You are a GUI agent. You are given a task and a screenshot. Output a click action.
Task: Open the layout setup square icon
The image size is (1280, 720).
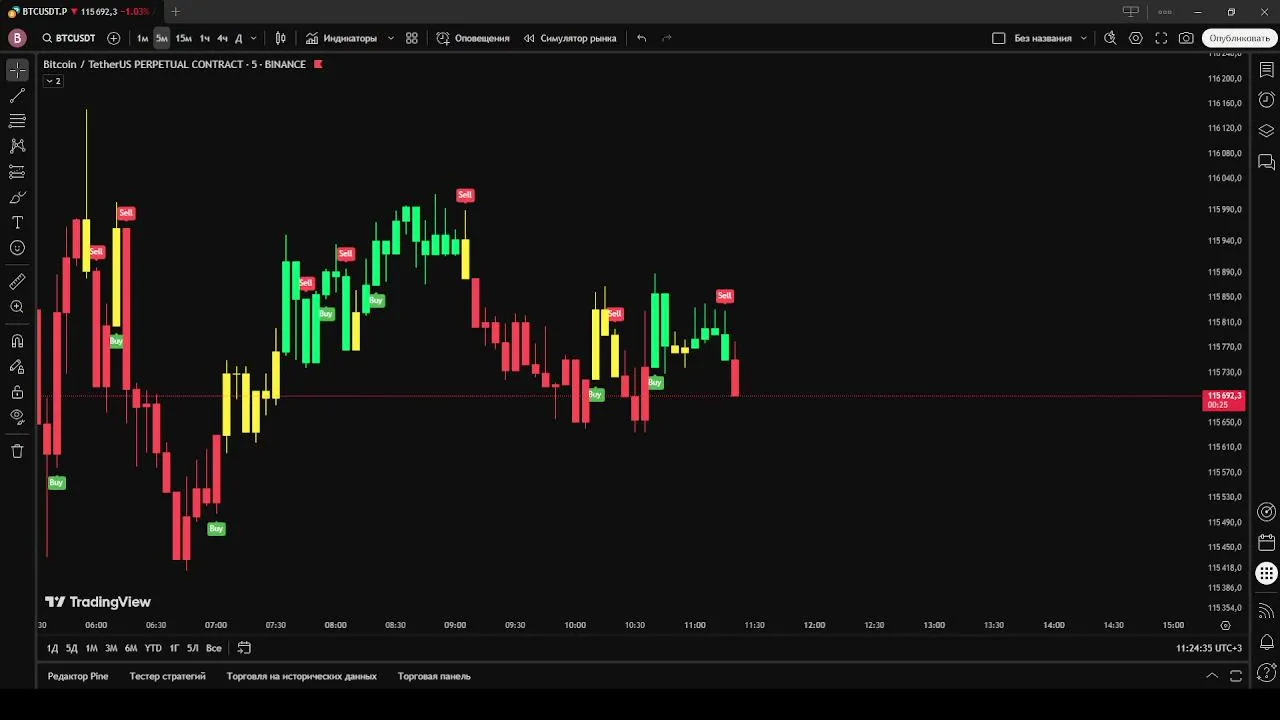[998, 38]
